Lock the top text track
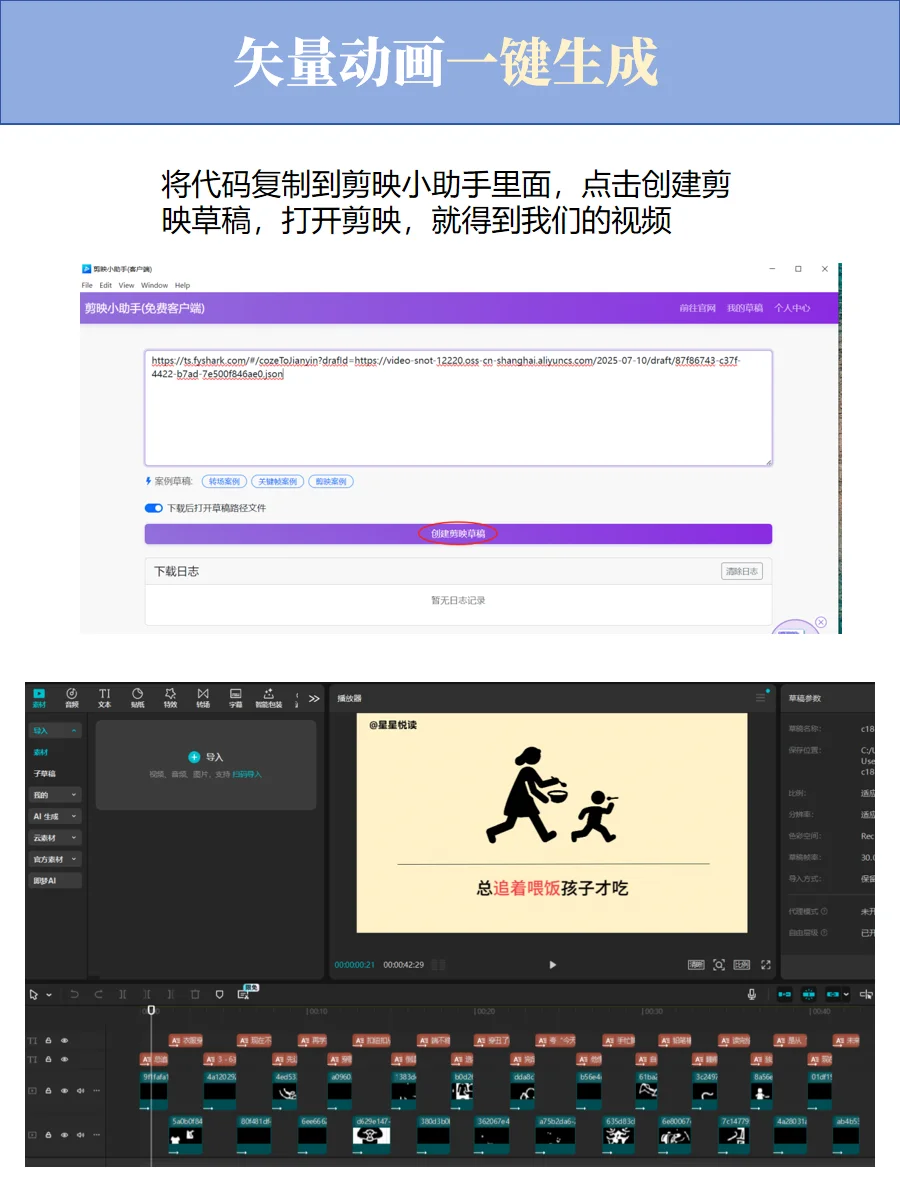This screenshot has width=900, height=1200. pyautogui.click(x=48, y=1041)
